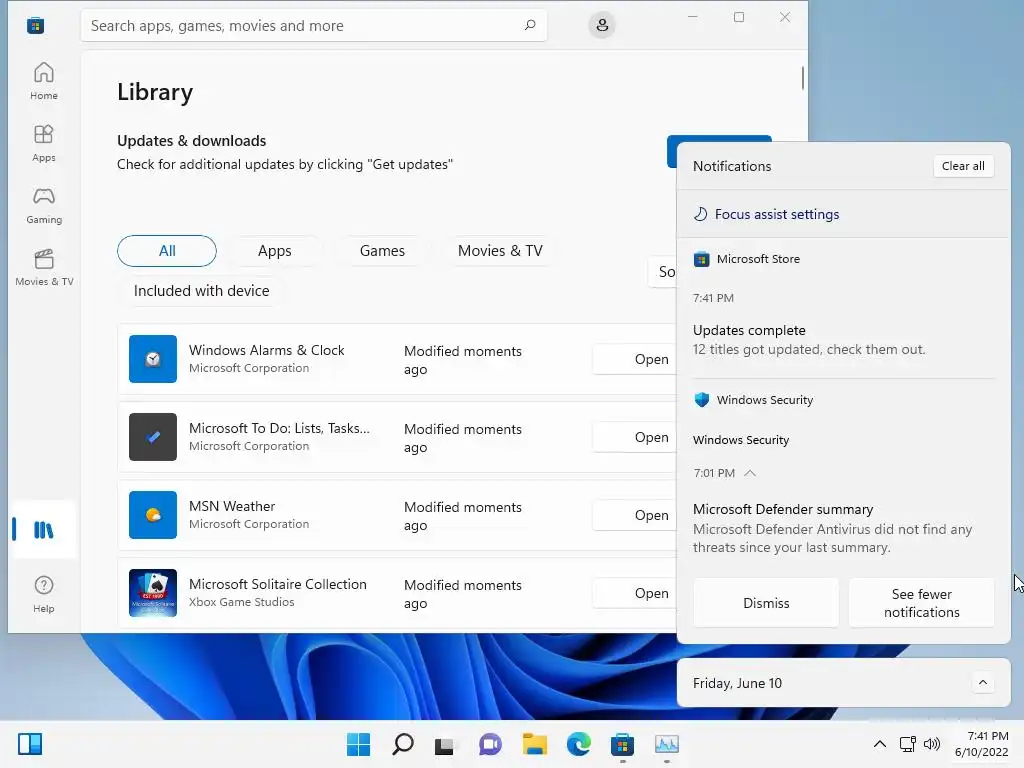Open Help in Store sidebar
The width and height of the screenshot is (1024, 768).
(x=44, y=594)
